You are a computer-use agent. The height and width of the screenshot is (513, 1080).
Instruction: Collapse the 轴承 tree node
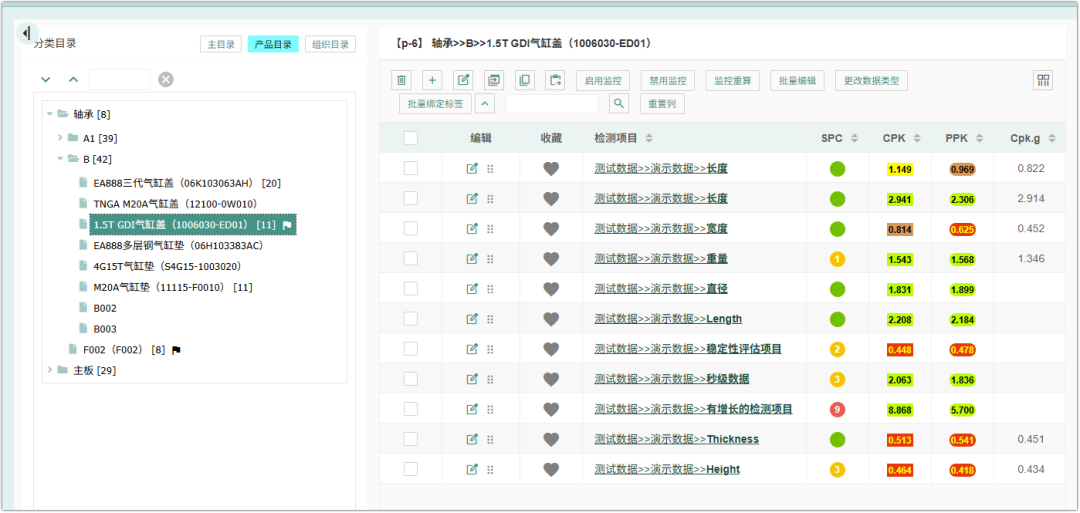coord(50,114)
